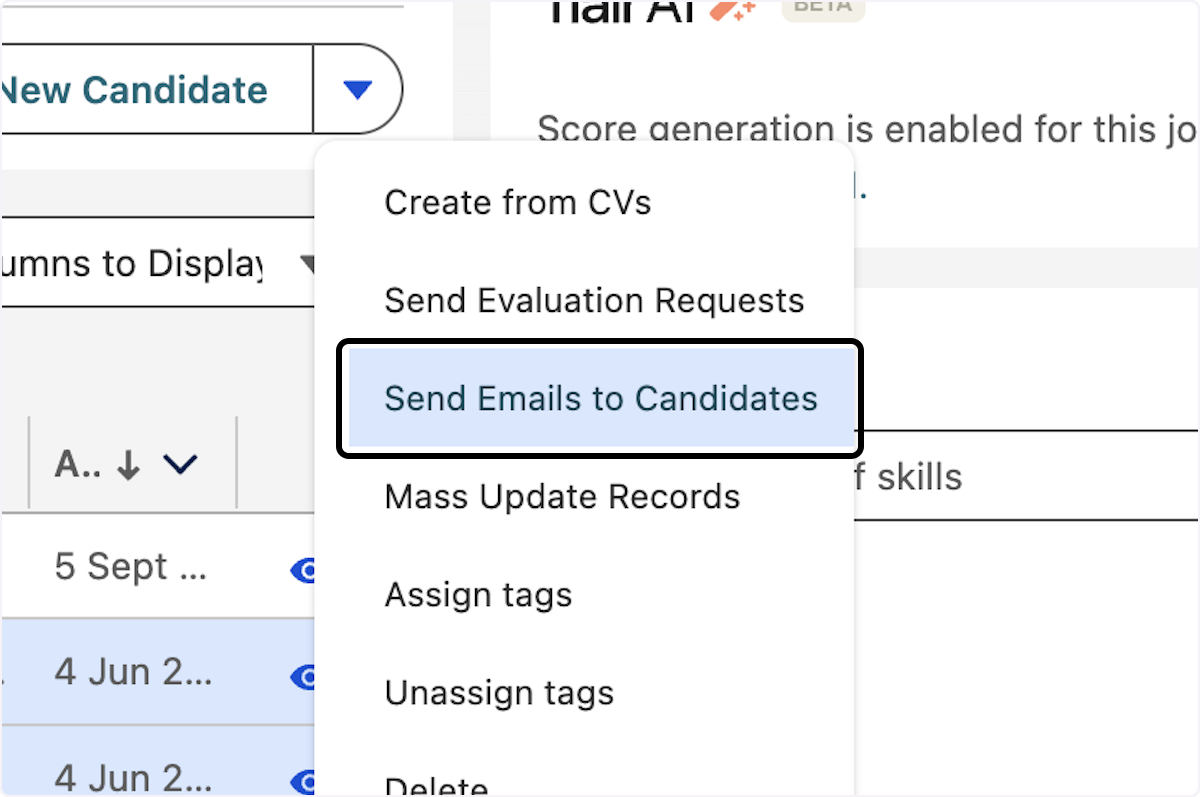Choose Send Evaluation Requests
Screen dimensions: 1200x797
coord(594,300)
